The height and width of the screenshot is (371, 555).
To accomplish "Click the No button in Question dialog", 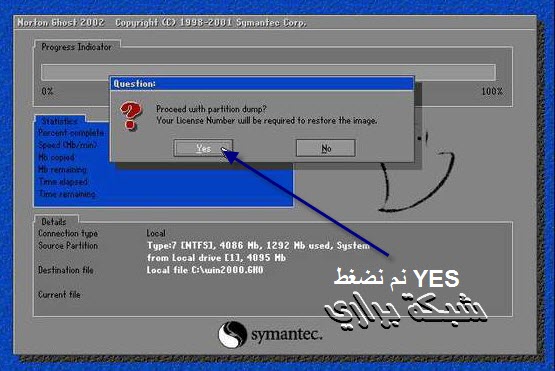I will (x=326, y=148).
